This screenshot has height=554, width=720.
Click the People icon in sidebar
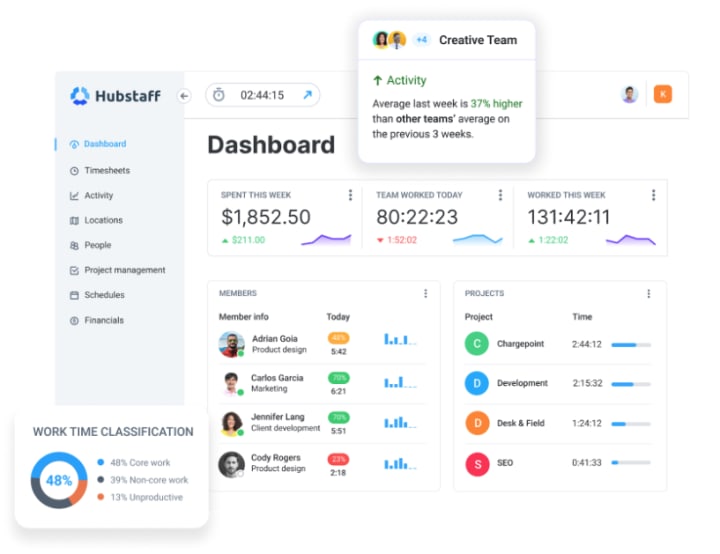coord(74,246)
